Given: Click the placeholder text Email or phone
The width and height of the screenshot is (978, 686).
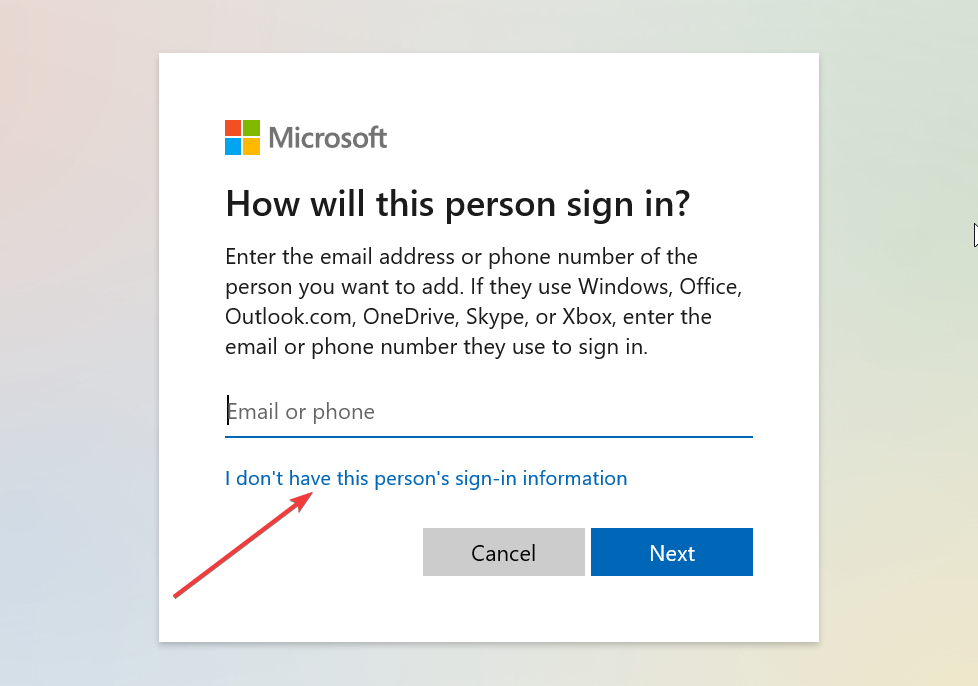Looking at the screenshot, I should pyautogui.click(x=301, y=410).
